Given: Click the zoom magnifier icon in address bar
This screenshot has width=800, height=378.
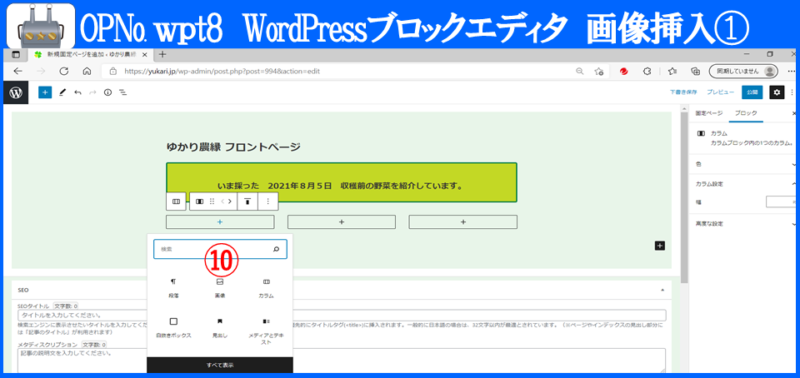Looking at the screenshot, I should click(580, 71).
